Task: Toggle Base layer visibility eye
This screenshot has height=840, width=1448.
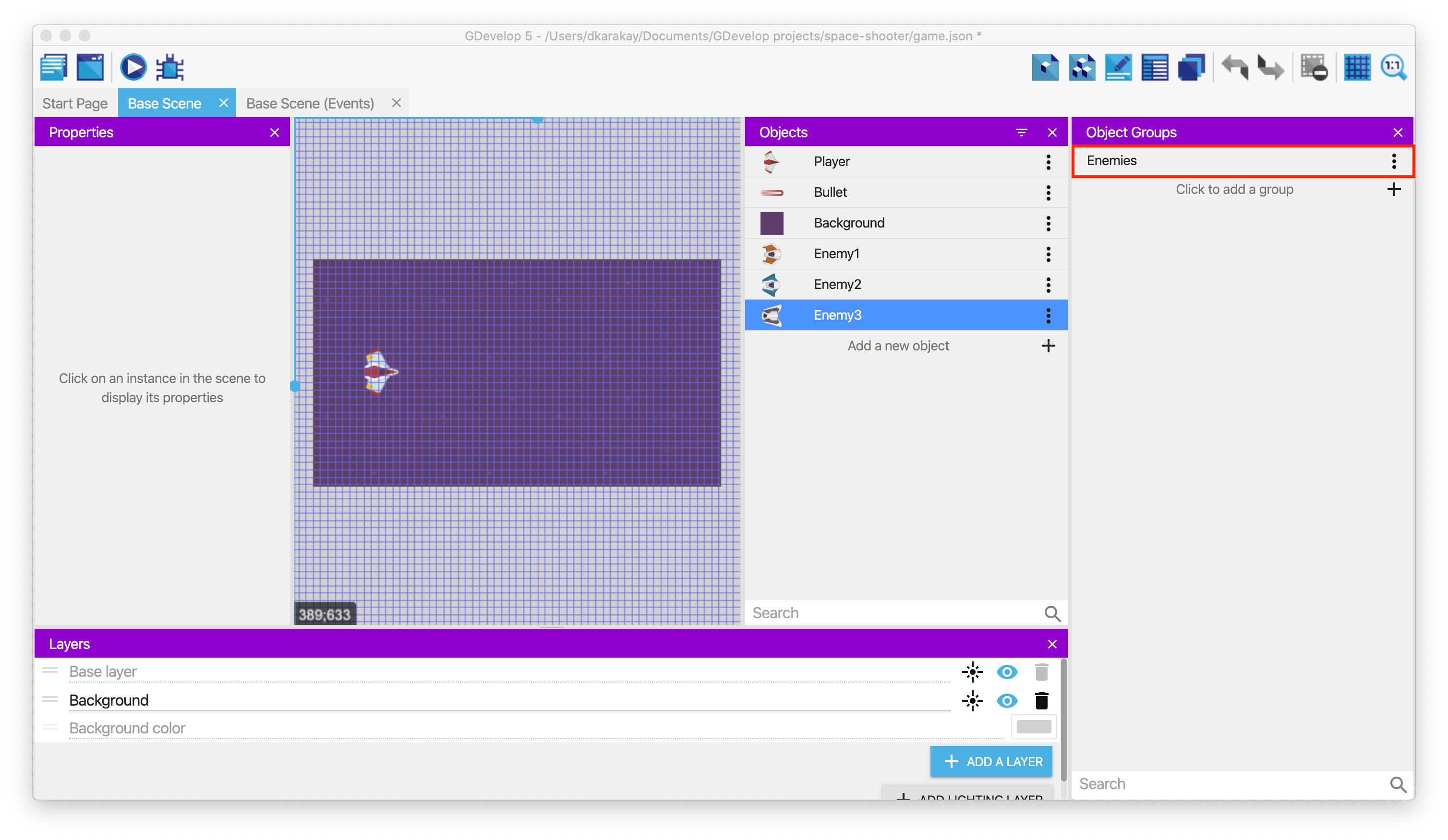Action: (x=1007, y=672)
